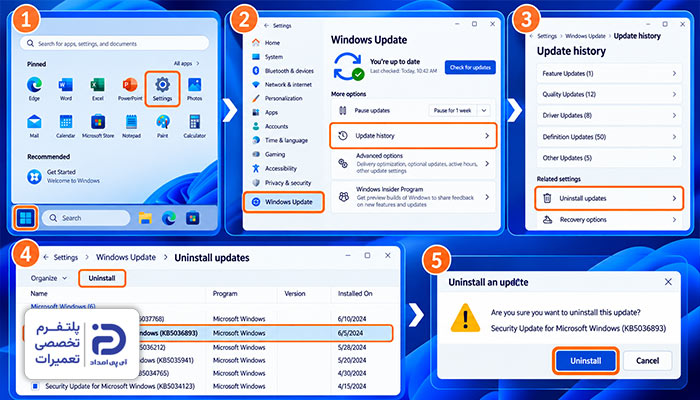This screenshot has width=700, height=400.
Task: Select the row for Security Update KB5034123
Action: pyautogui.click(x=209, y=386)
